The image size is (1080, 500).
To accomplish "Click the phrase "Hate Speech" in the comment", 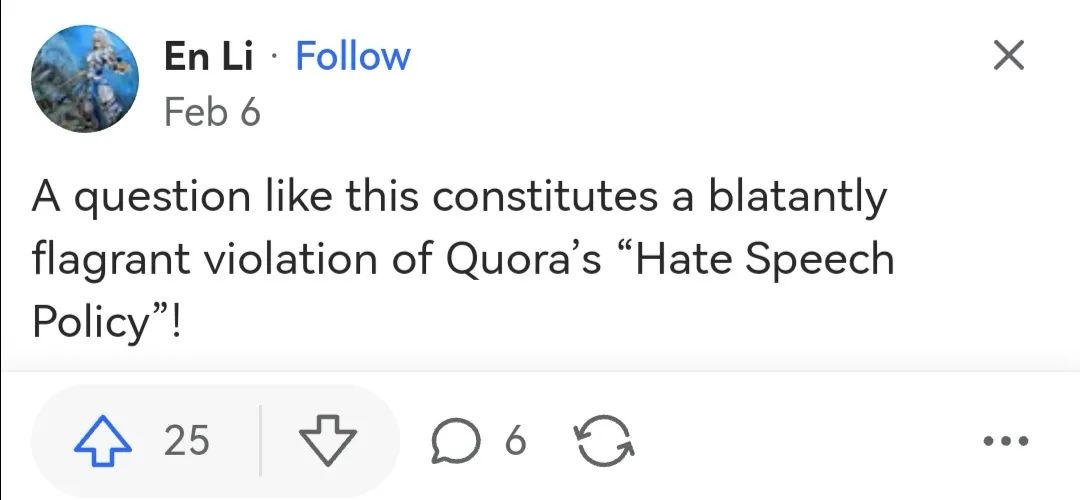I will pos(764,259).
